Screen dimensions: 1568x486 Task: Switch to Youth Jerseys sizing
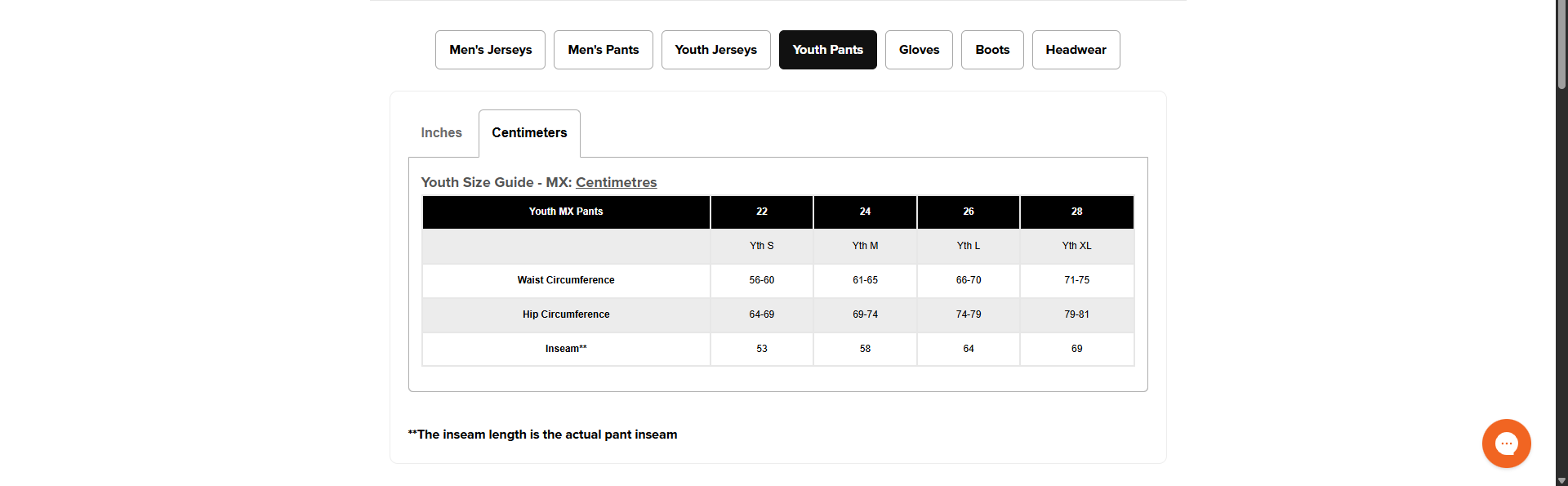[715, 50]
